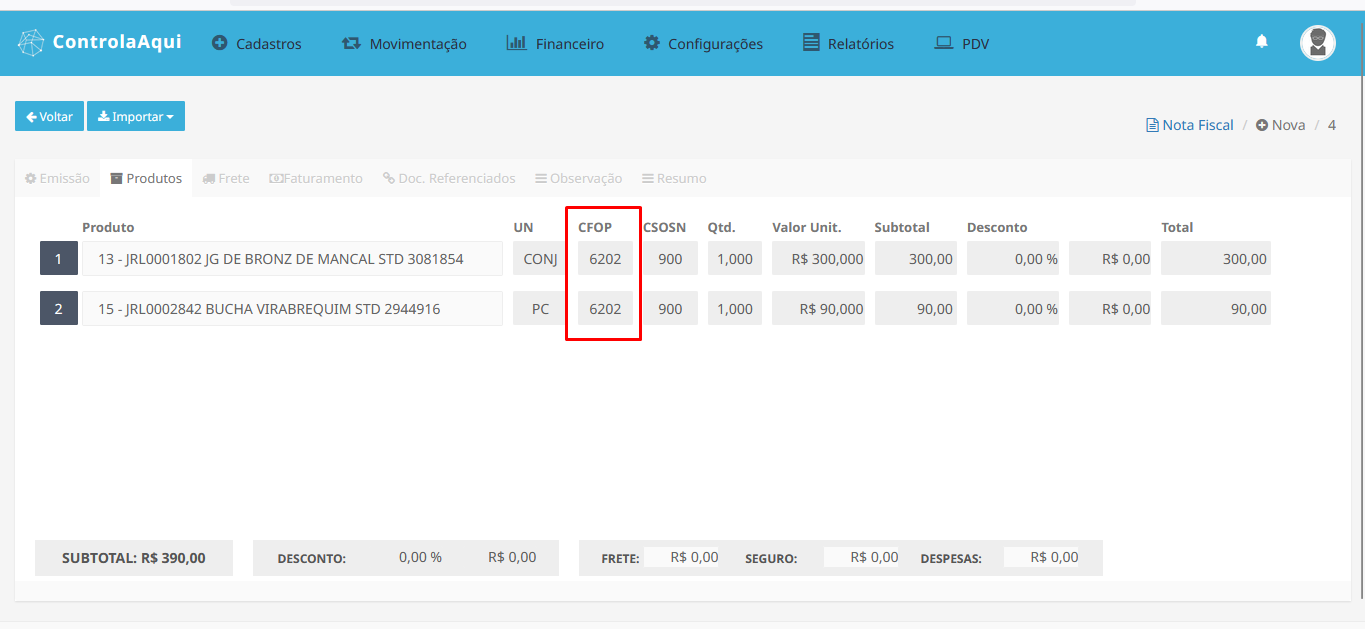Open the notifications bell icon
The width and height of the screenshot is (1365, 629).
(1262, 41)
